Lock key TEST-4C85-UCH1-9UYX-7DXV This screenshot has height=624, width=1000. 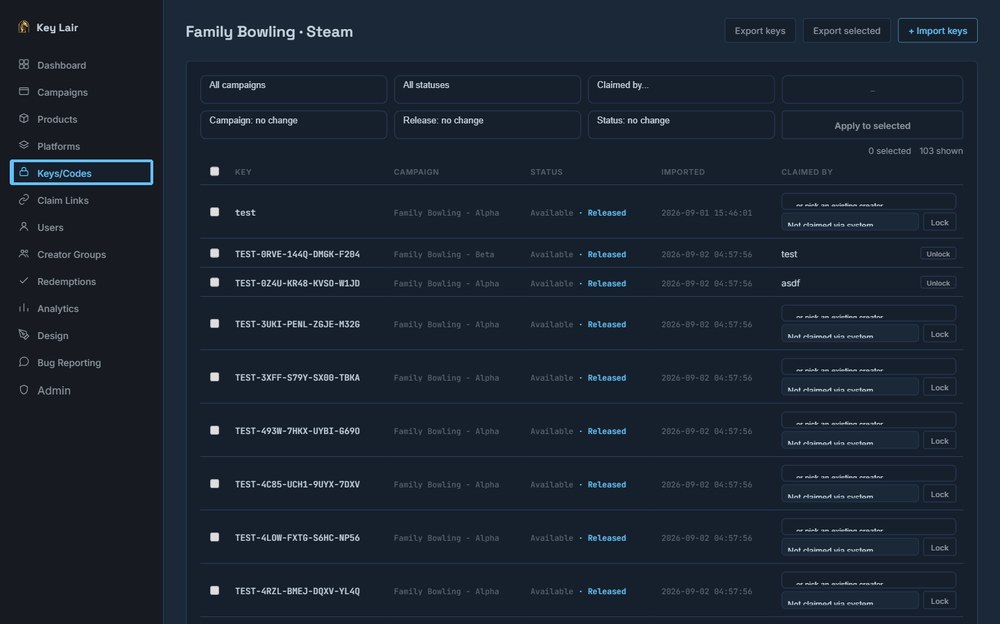click(x=939, y=494)
